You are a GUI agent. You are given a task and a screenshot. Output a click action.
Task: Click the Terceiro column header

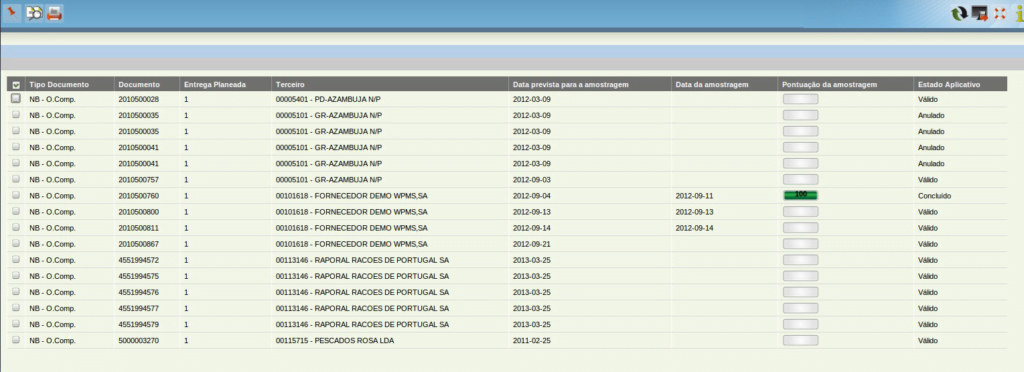290,85
